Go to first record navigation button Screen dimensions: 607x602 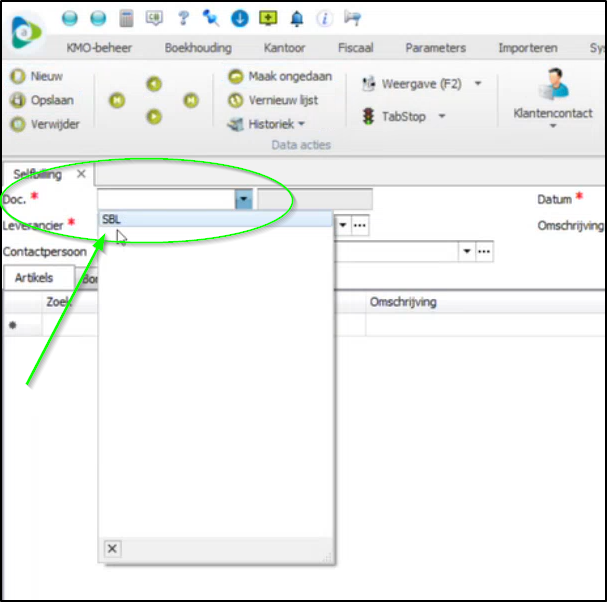point(117,100)
